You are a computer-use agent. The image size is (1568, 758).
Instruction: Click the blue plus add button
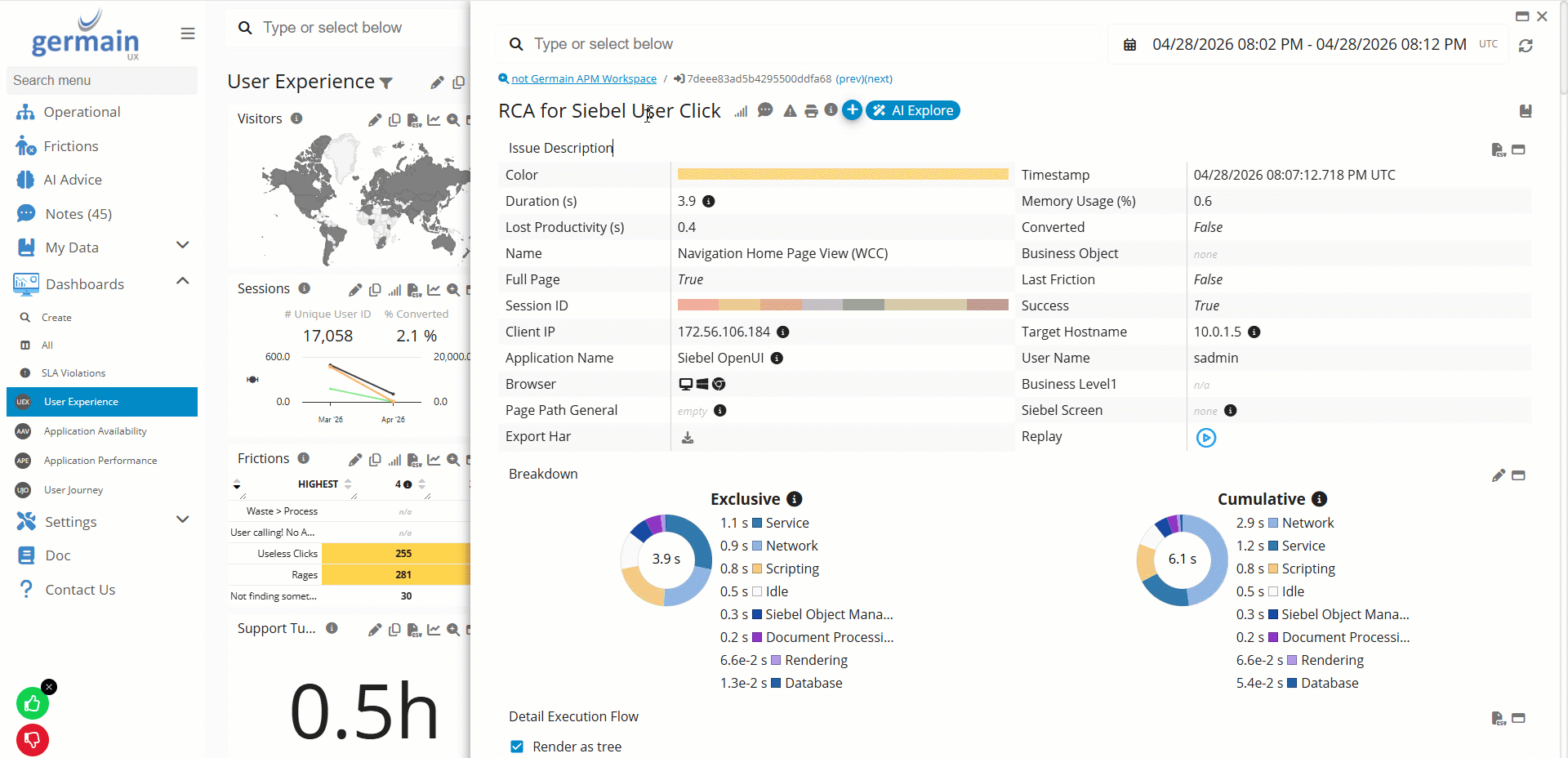[x=852, y=109]
